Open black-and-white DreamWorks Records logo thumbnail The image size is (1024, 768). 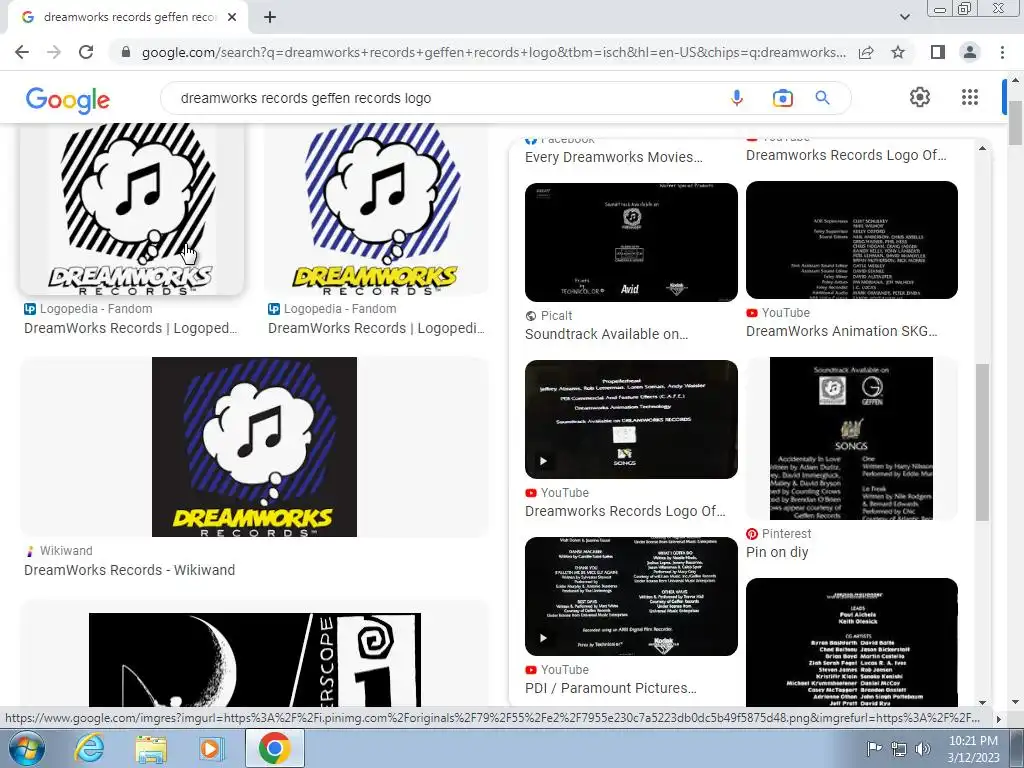[132, 209]
